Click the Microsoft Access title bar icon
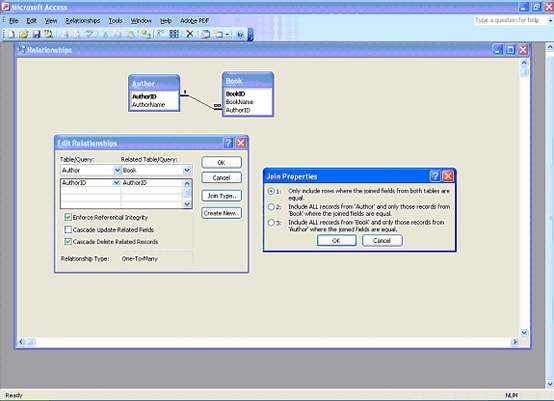This screenshot has width=554, height=401. tap(6, 7)
